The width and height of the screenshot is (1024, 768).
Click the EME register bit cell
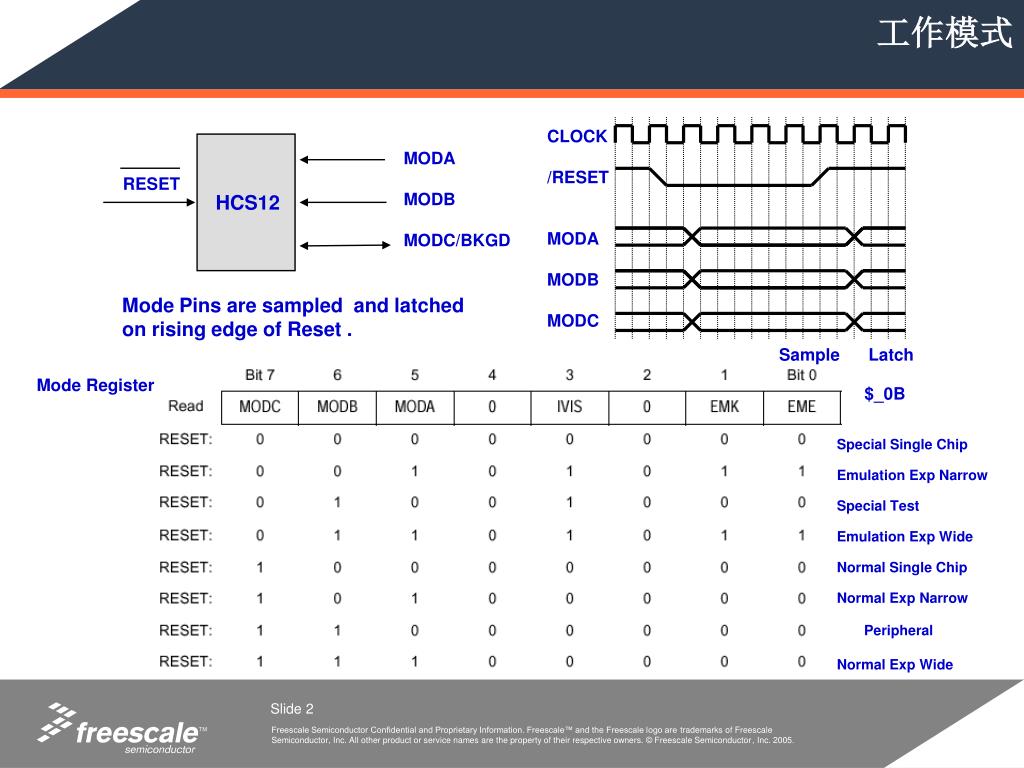802,408
